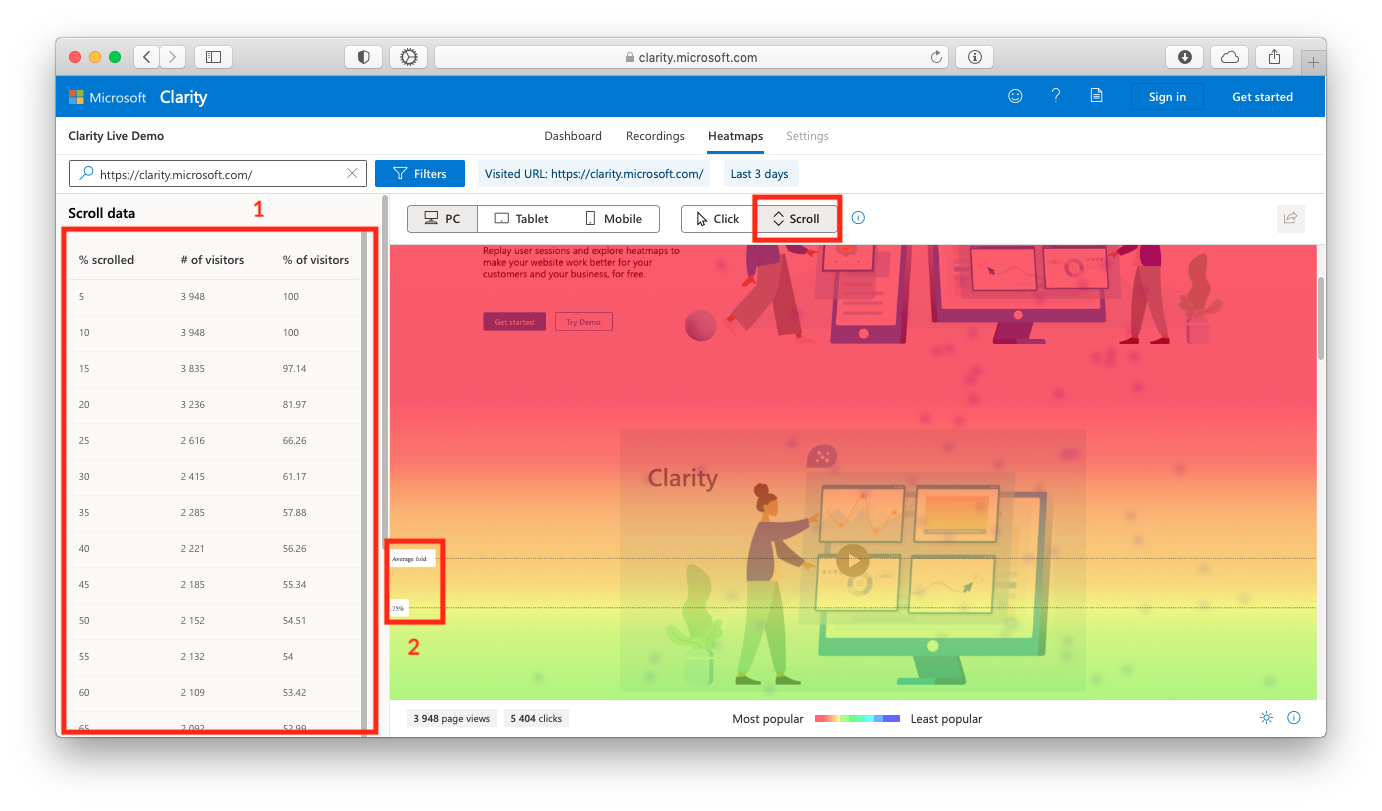The image size is (1382, 811).
Task: Click the Microsoft logo
Action: [76, 97]
